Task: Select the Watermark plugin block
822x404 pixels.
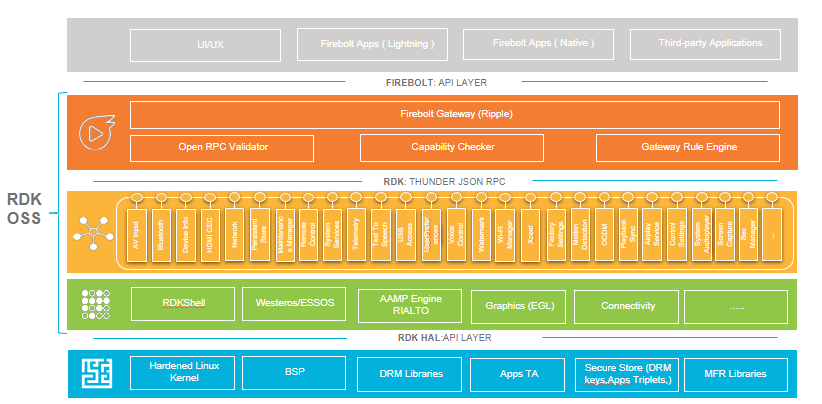Action: point(481,235)
